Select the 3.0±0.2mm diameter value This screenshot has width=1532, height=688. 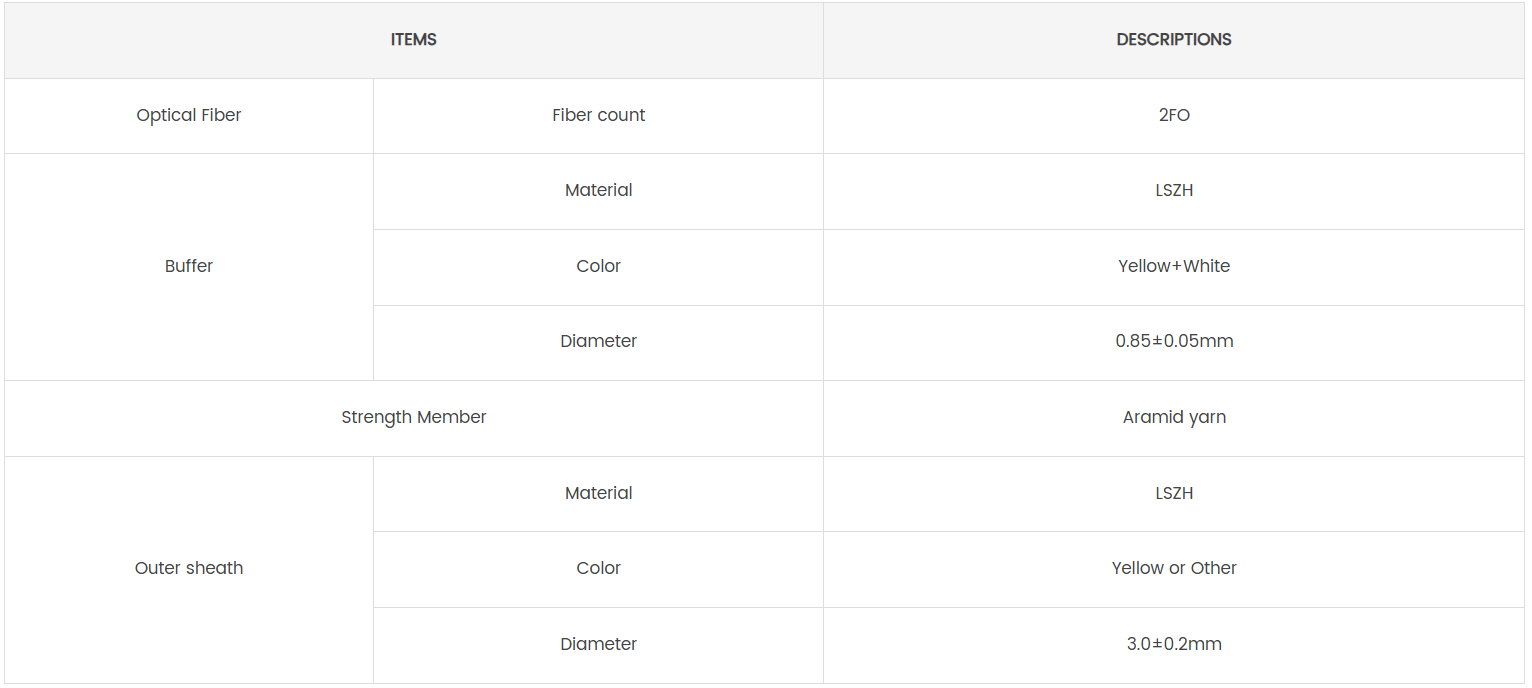(1174, 644)
